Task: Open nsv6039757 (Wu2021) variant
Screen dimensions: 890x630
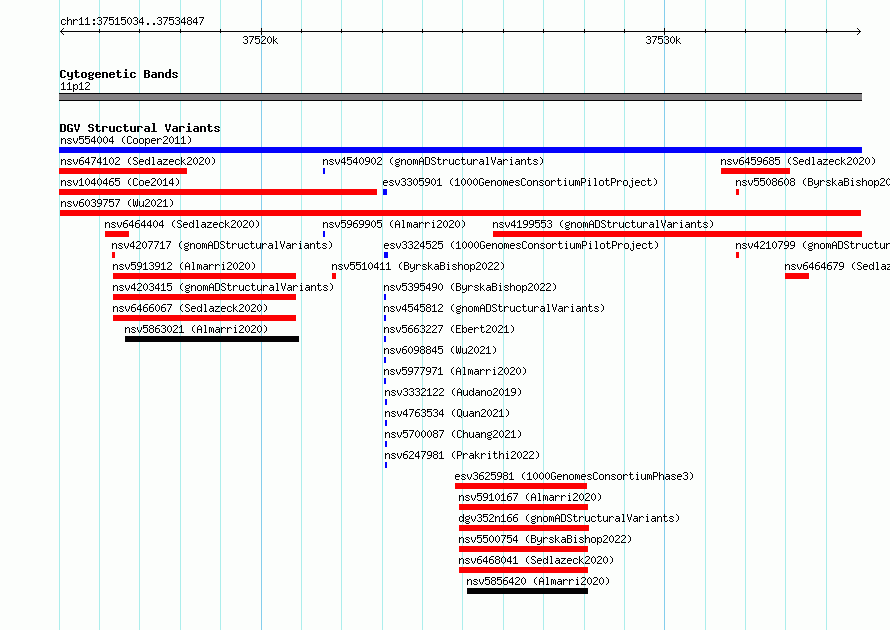Action: 117,203
